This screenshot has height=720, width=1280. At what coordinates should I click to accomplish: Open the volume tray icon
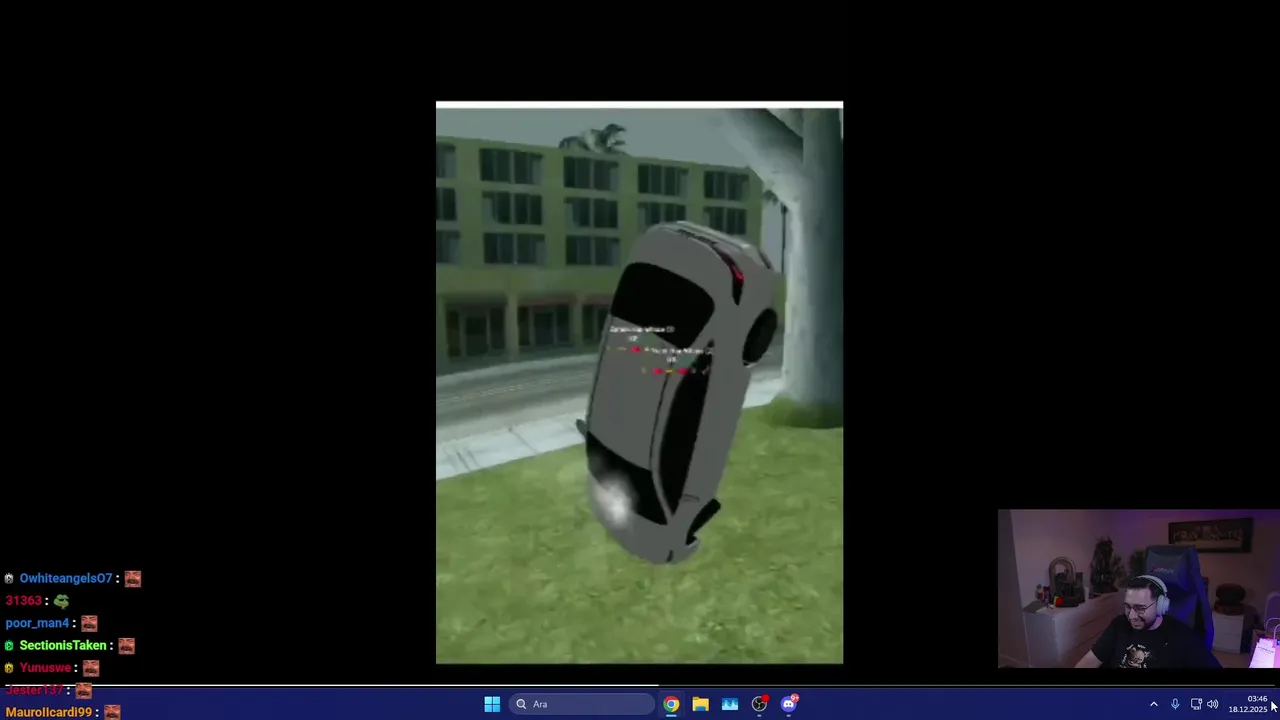pos(1213,704)
